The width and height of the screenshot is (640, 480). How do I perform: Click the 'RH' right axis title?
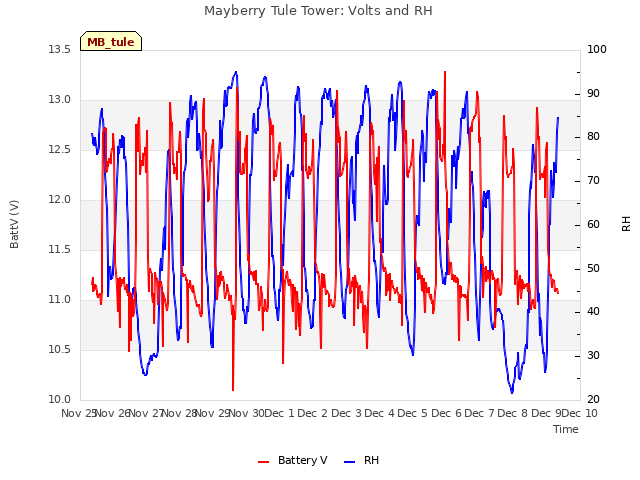click(x=626, y=224)
